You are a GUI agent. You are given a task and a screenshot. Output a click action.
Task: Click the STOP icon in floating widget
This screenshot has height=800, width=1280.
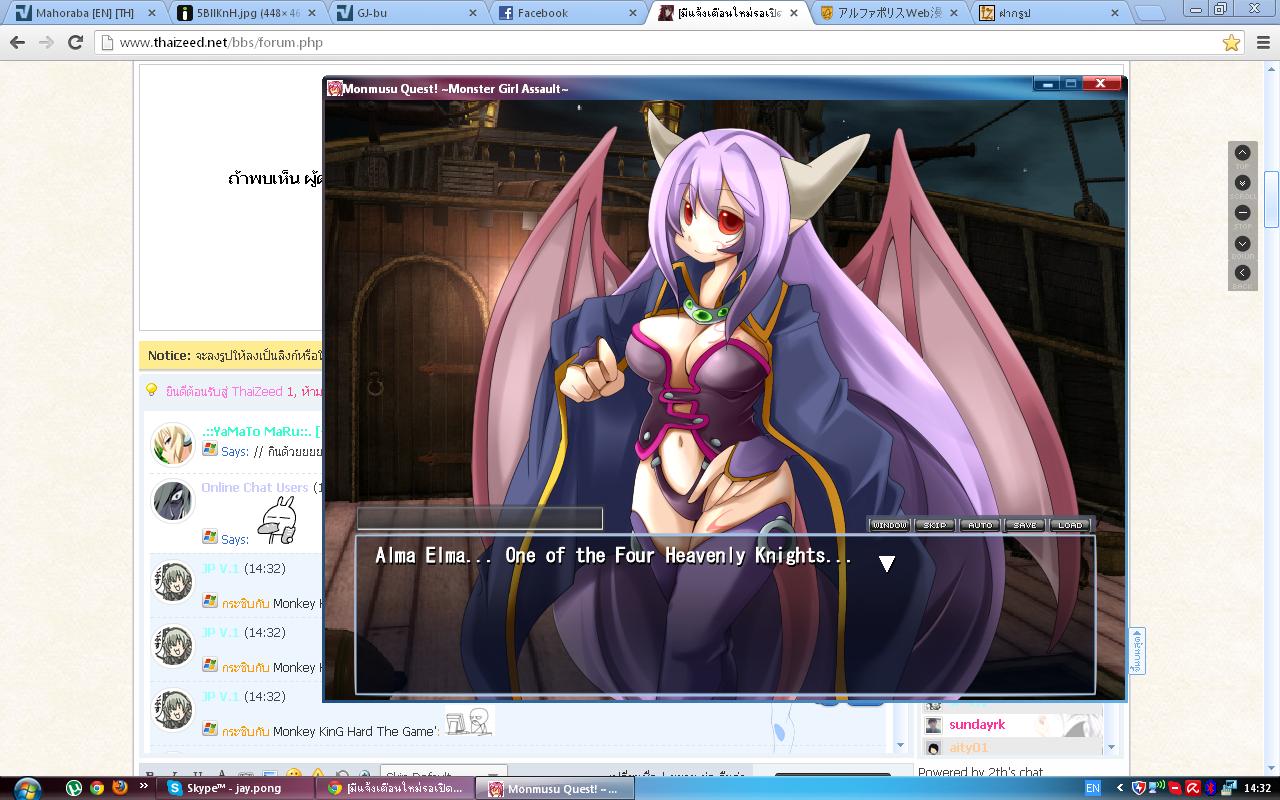pyautogui.click(x=1242, y=213)
